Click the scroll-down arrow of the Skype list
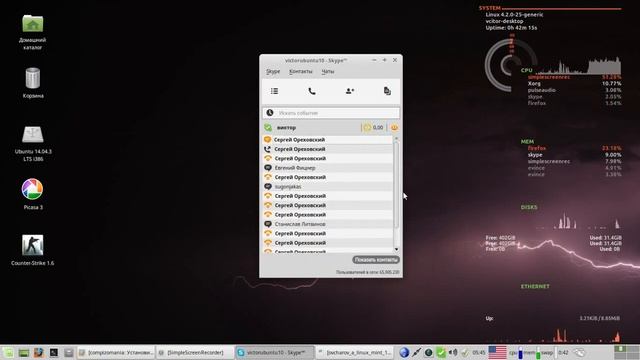Screen dimensions: 640x360 click(396, 249)
